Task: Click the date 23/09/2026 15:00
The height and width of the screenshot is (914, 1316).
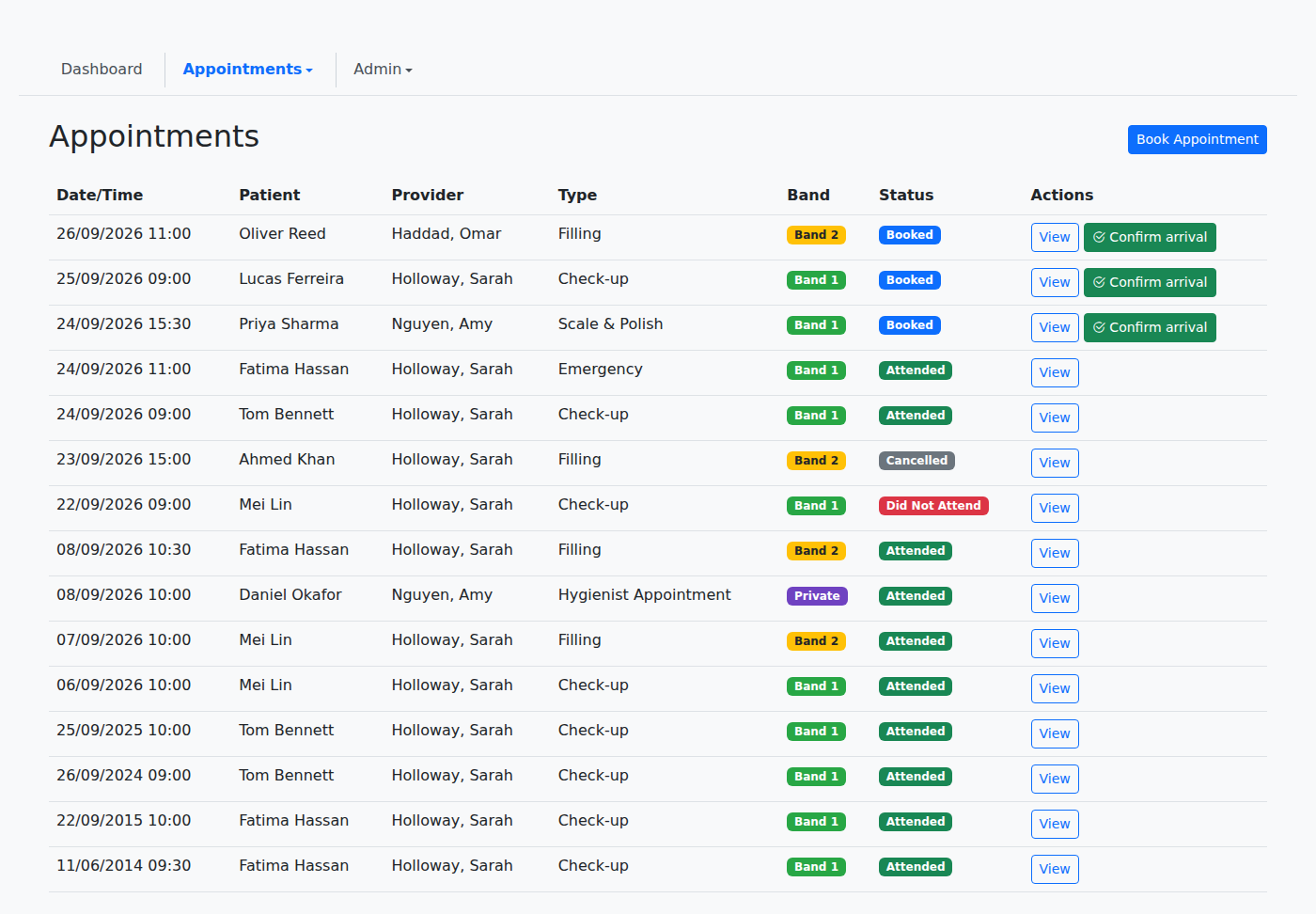Action: pyautogui.click(x=124, y=459)
